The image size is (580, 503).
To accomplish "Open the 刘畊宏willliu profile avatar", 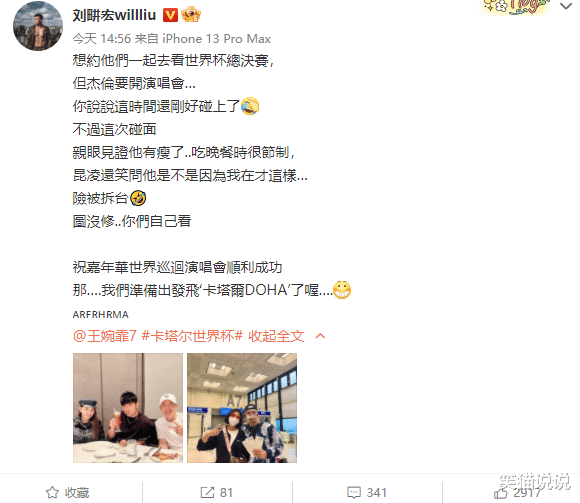I will tap(38, 26).
